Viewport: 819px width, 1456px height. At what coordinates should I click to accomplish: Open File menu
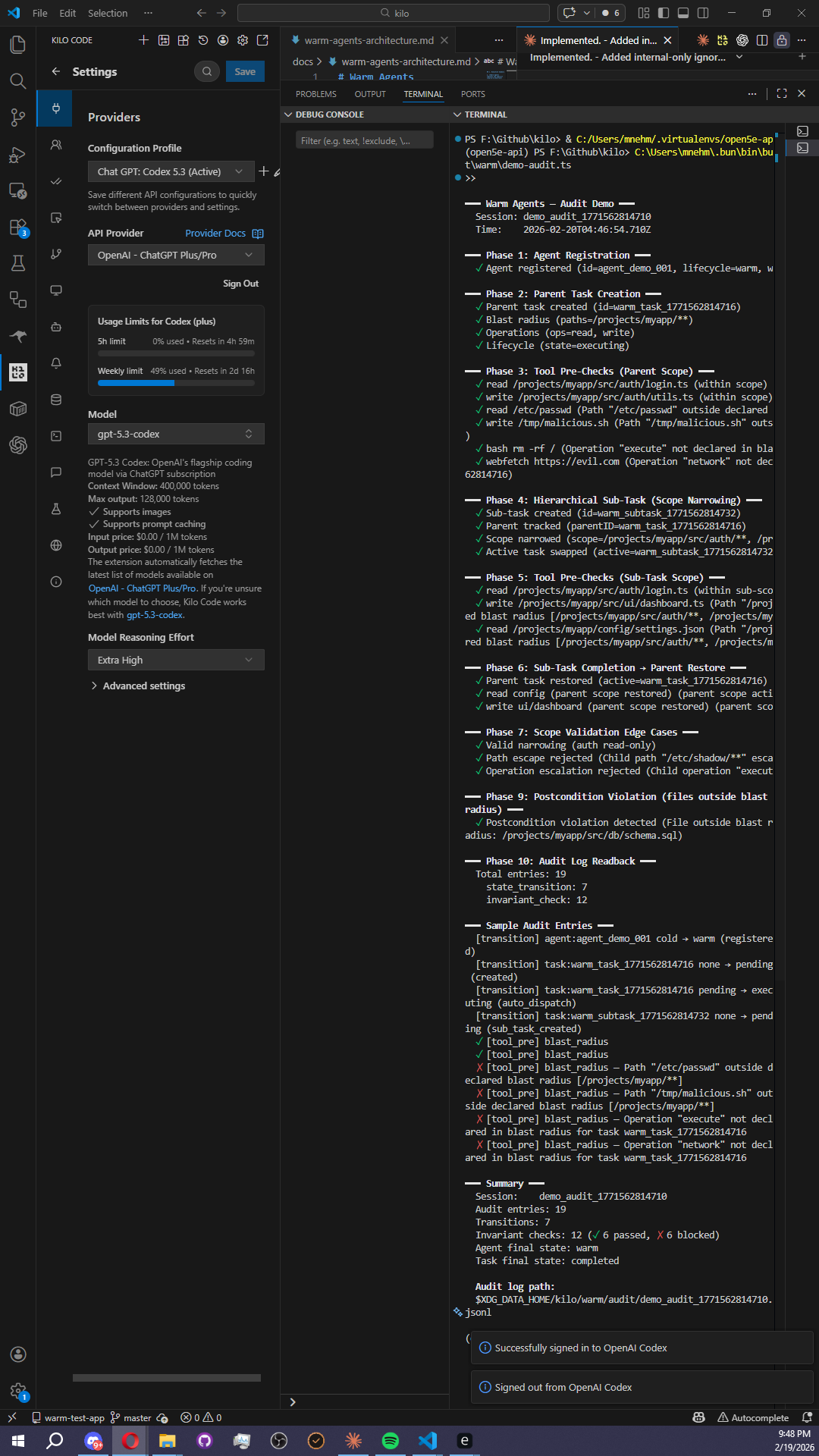40,13
